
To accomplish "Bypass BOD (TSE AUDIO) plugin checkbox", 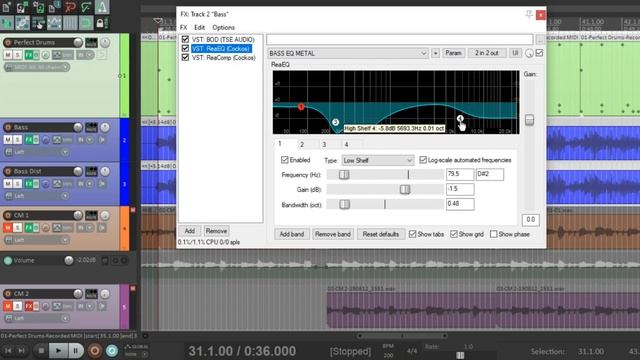I will coord(185,39).
